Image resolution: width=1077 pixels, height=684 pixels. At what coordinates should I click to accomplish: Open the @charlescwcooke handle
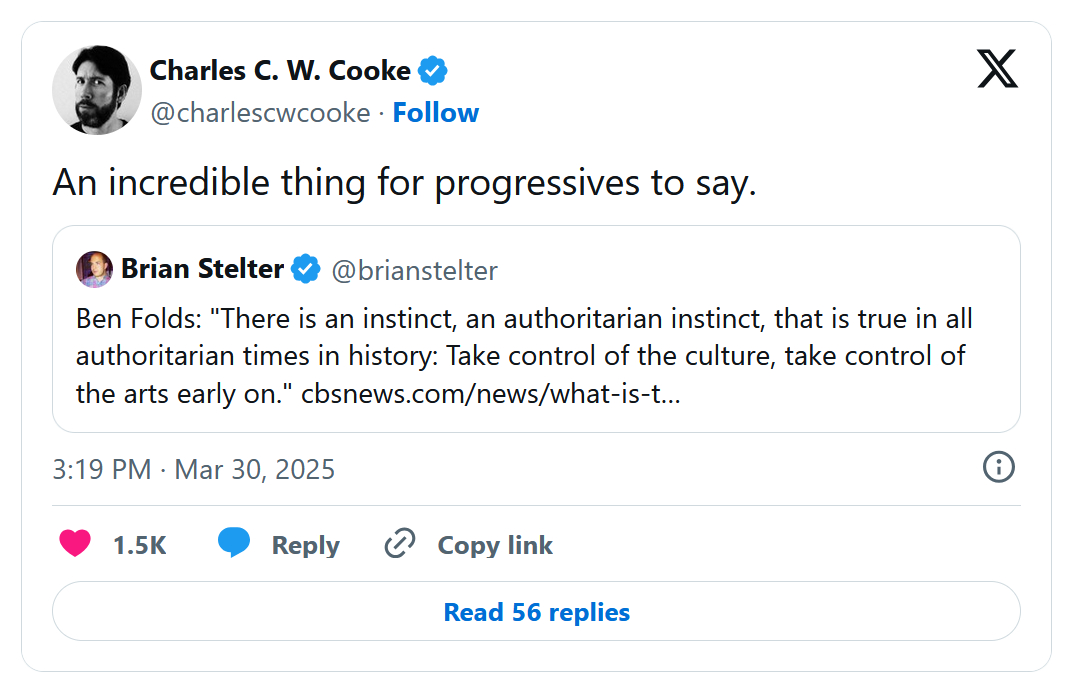tap(260, 113)
